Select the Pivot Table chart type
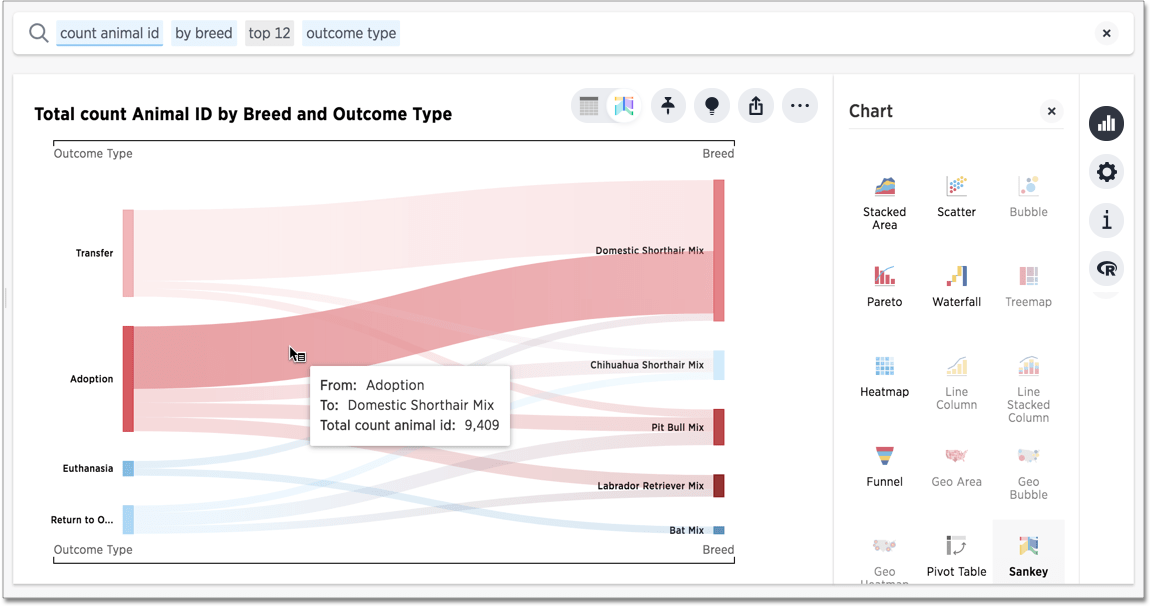Image resolution: width=1151 pixels, height=607 pixels. tap(956, 556)
